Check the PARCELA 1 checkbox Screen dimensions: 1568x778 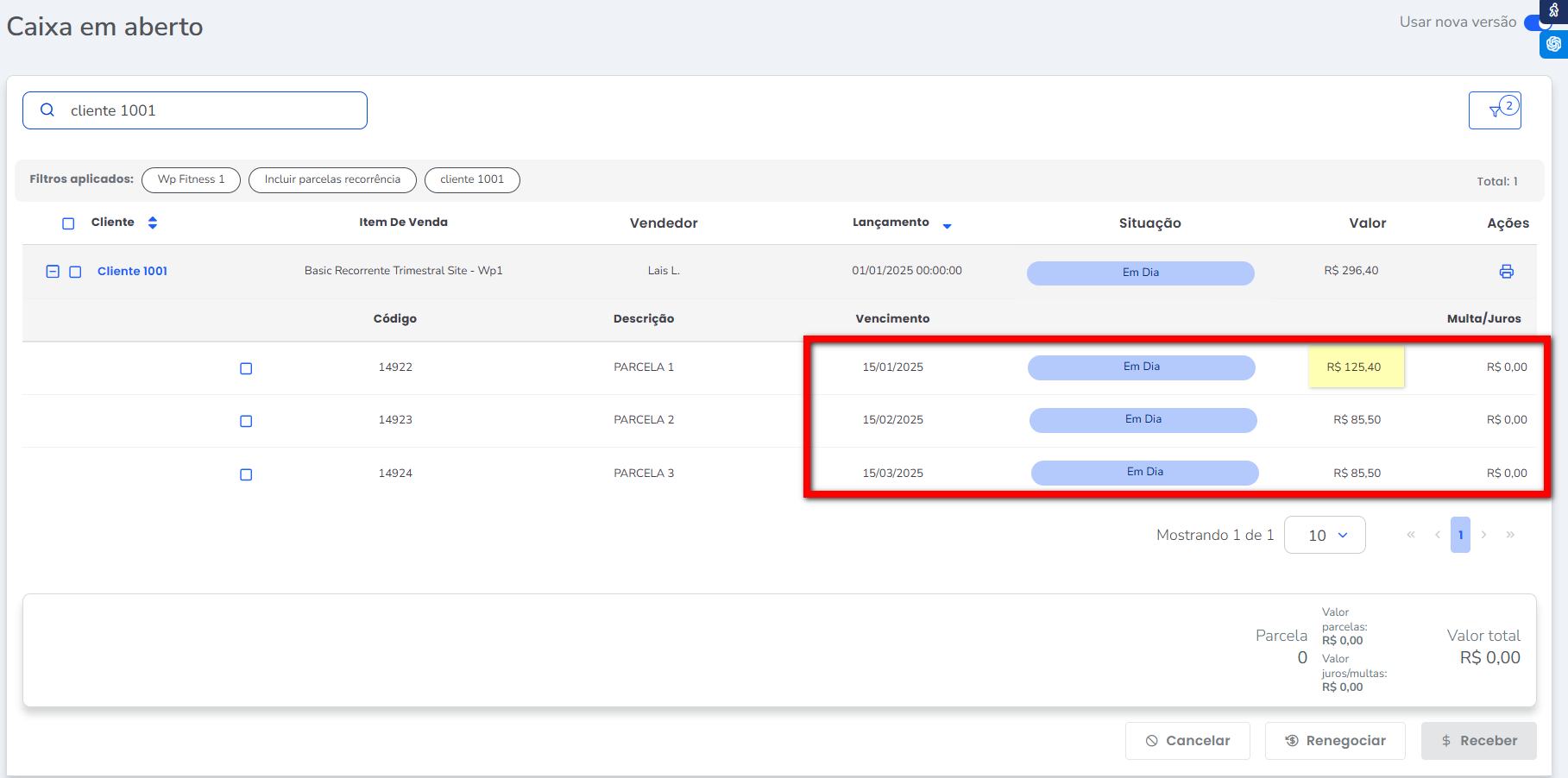pos(246,368)
